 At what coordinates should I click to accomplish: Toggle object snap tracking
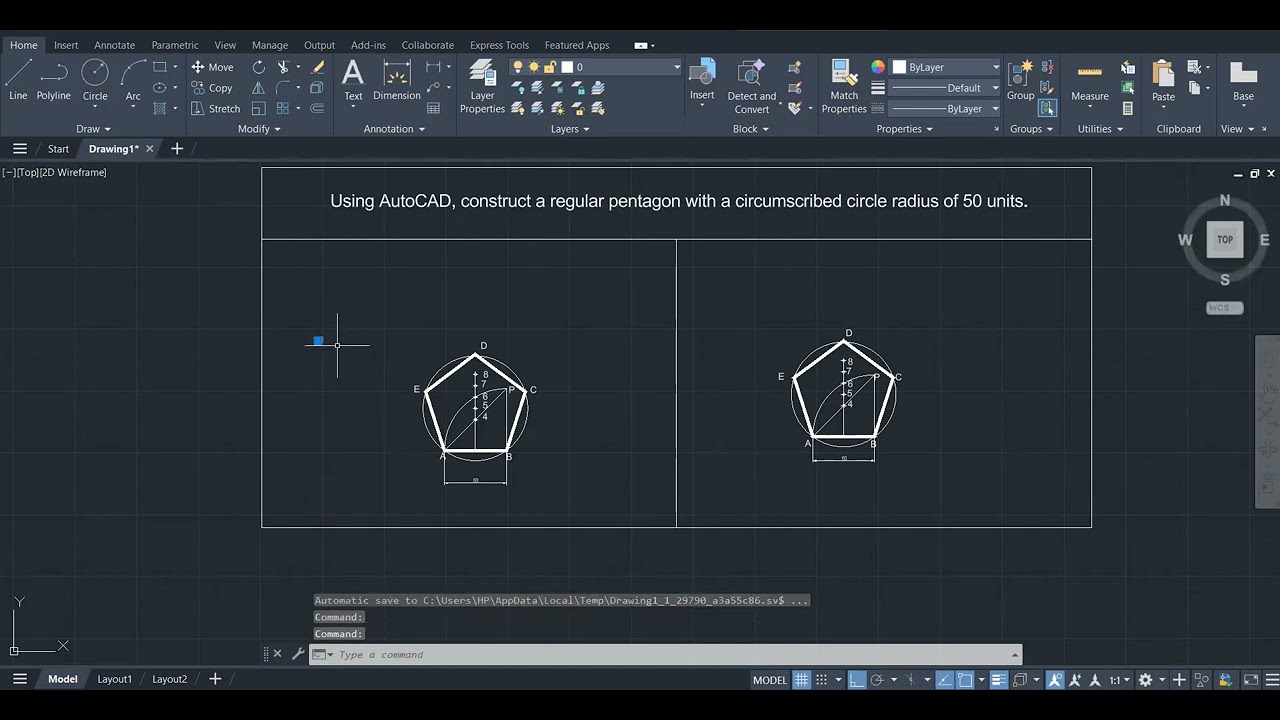click(946, 680)
